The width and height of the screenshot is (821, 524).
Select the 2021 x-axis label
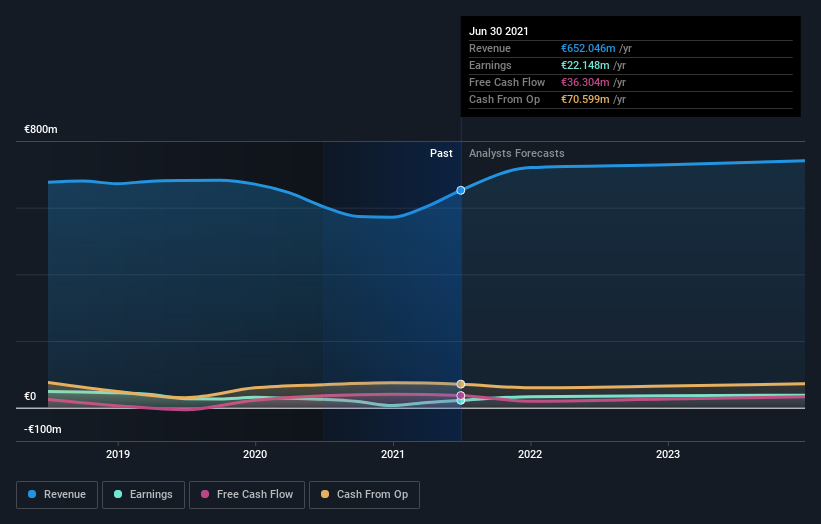tap(393, 454)
